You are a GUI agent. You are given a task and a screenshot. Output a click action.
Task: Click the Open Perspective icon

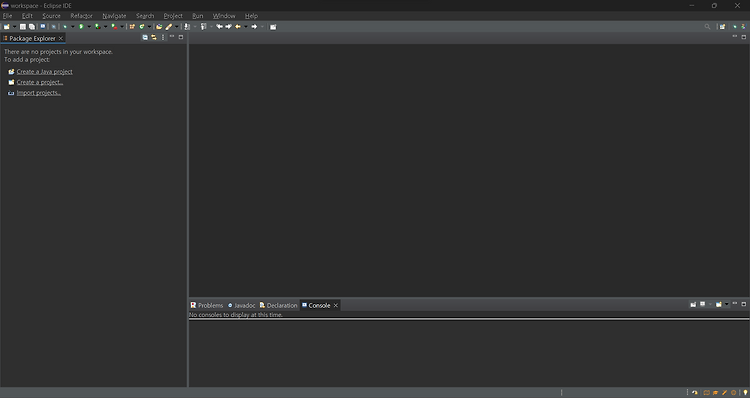click(x=722, y=27)
